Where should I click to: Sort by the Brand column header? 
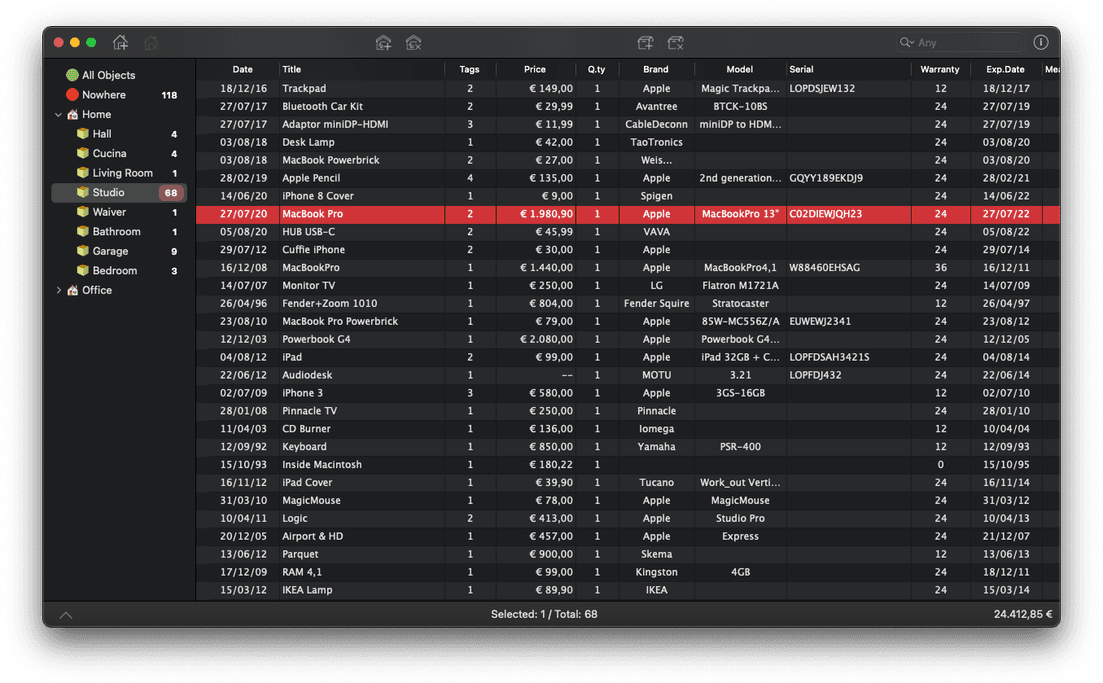point(656,69)
